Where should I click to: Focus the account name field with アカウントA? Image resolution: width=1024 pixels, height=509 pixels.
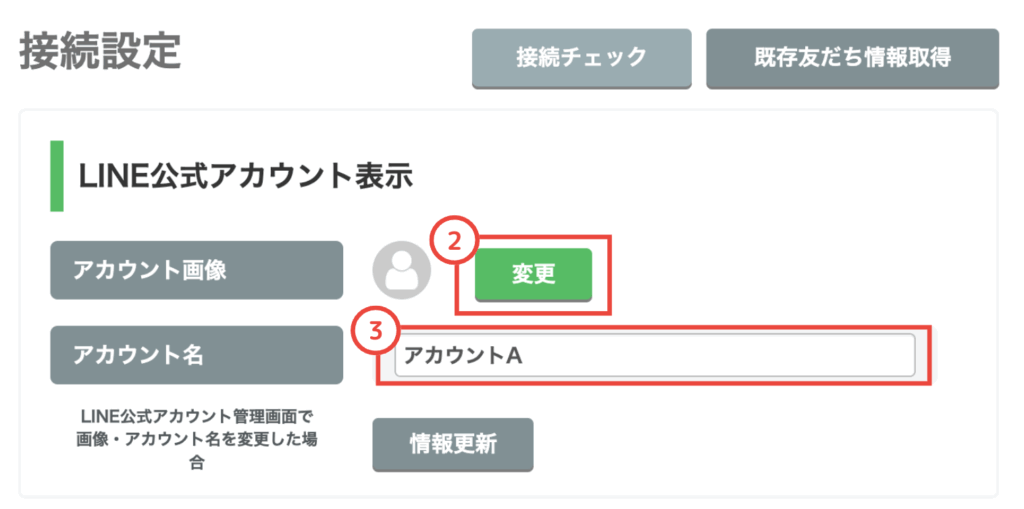pyautogui.click(x=654, y=356)
